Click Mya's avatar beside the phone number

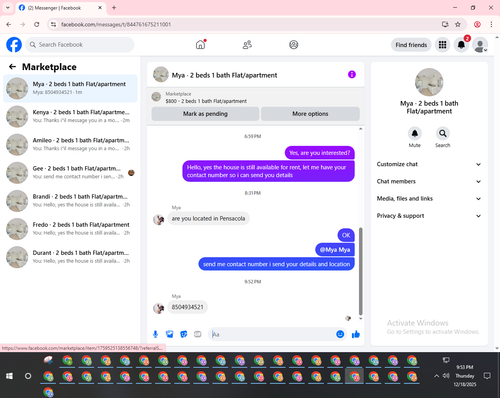click(159, 308)
